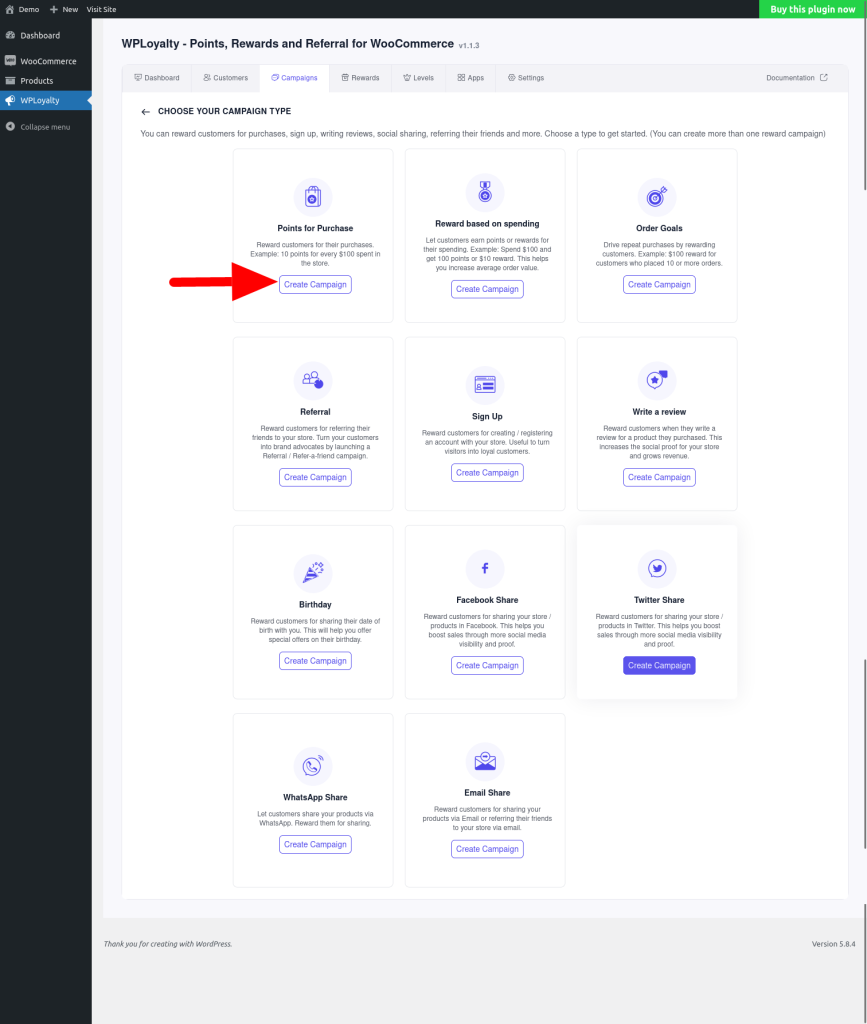Click the Sign Up ID card icon

tap(485, 385)
